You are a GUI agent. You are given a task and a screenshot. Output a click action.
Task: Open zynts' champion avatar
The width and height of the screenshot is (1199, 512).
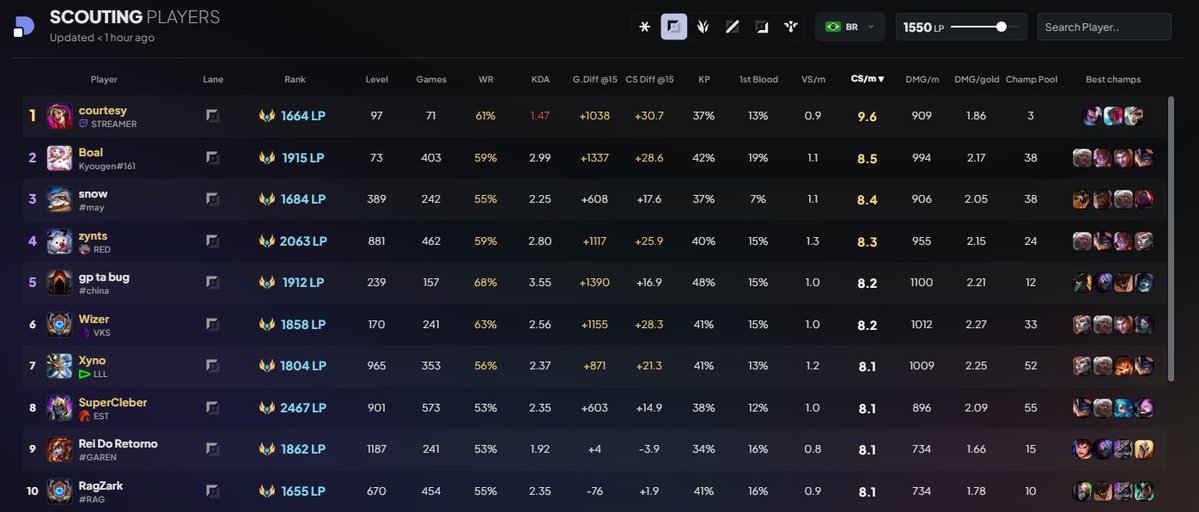(x=60, y=241)
